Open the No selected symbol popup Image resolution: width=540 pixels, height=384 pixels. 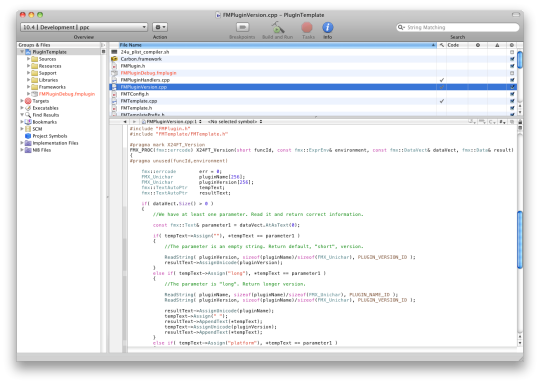[x=235, y=122]
